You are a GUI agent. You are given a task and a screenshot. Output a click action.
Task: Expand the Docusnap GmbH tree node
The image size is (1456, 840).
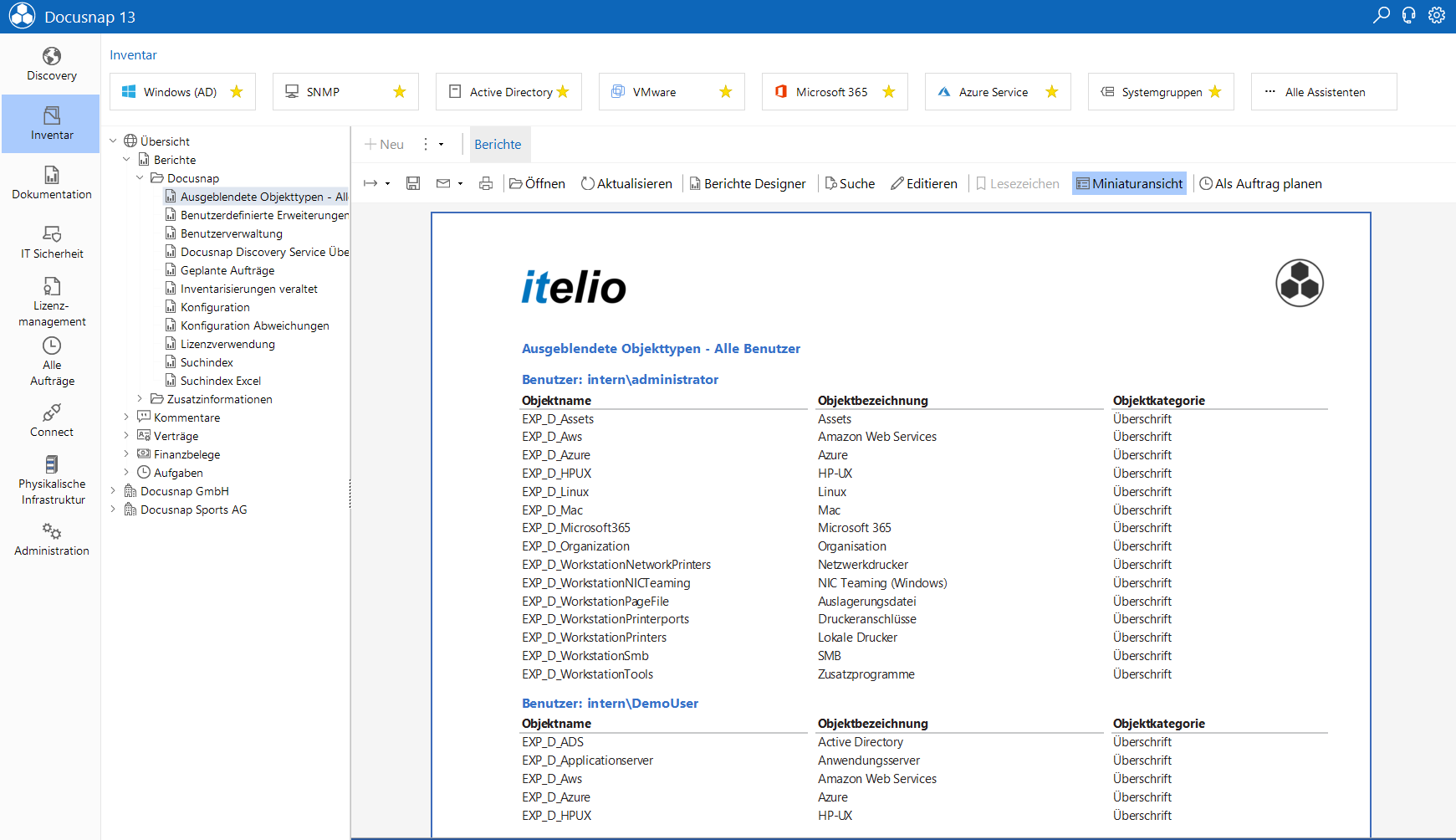113,491
